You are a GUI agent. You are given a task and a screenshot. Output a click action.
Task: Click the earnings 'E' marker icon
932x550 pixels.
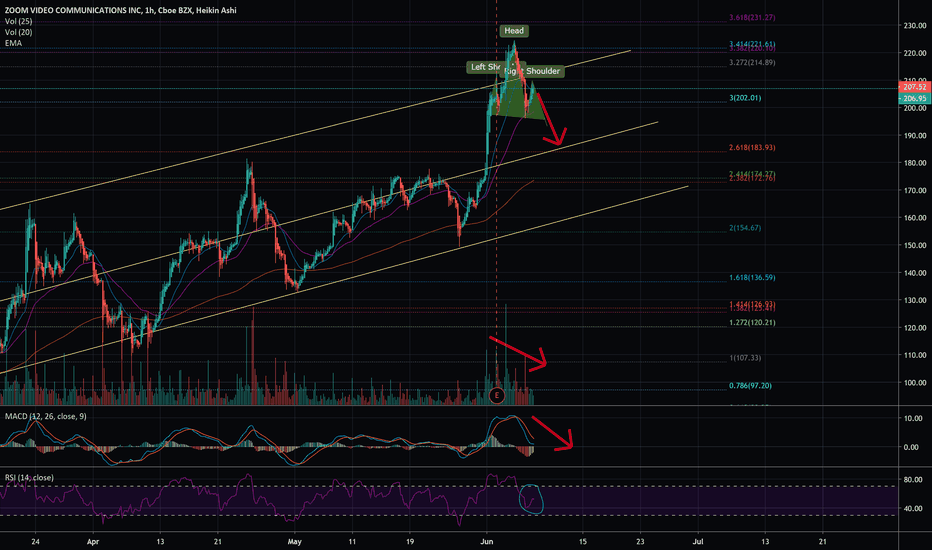[496, 395]
